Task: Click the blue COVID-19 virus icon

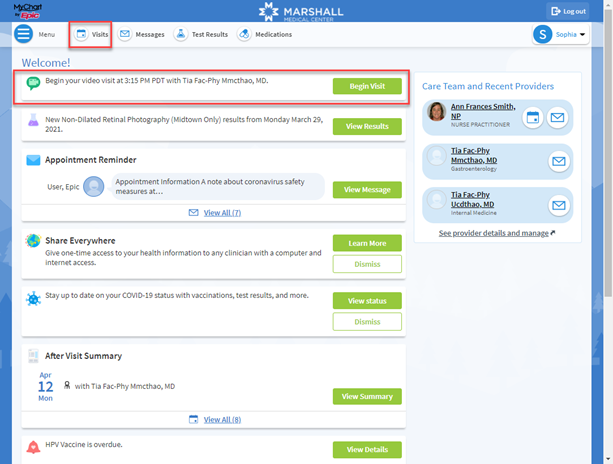Action: click(x=33, y=299)
